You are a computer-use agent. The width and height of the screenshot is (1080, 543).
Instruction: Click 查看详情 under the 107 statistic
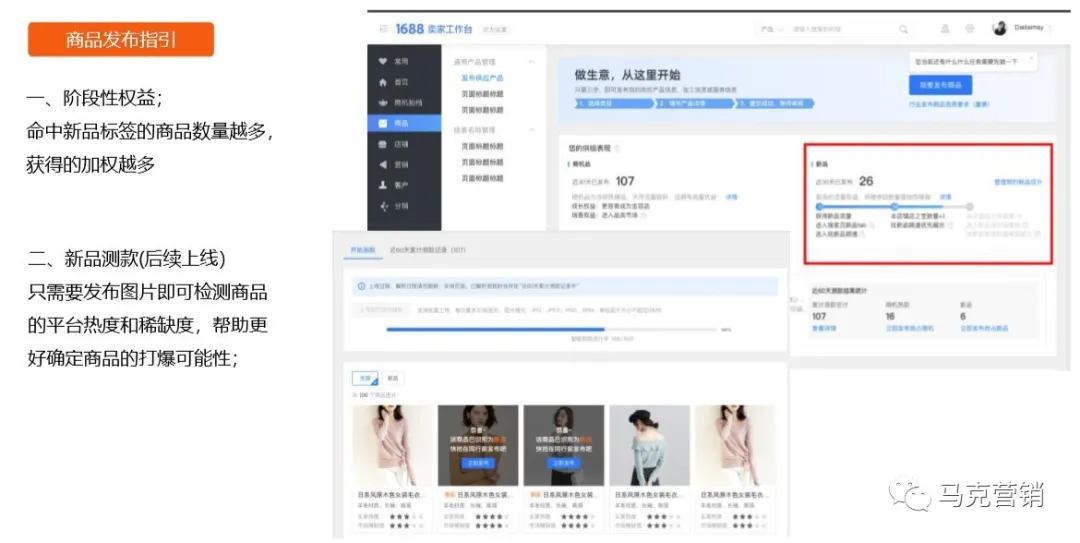click(x=824, y=329)
